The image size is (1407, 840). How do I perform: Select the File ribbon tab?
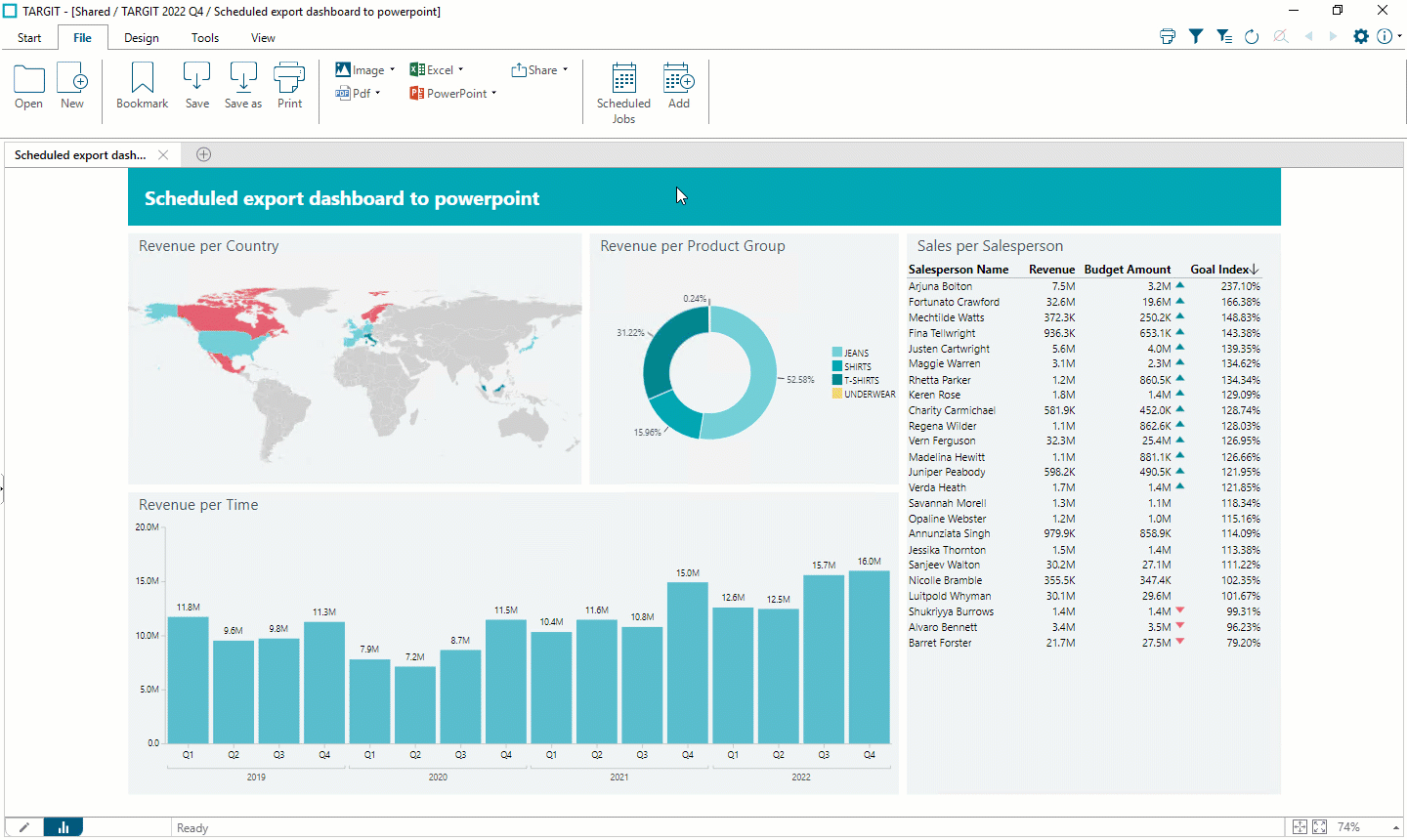click(x=82, y=38)
